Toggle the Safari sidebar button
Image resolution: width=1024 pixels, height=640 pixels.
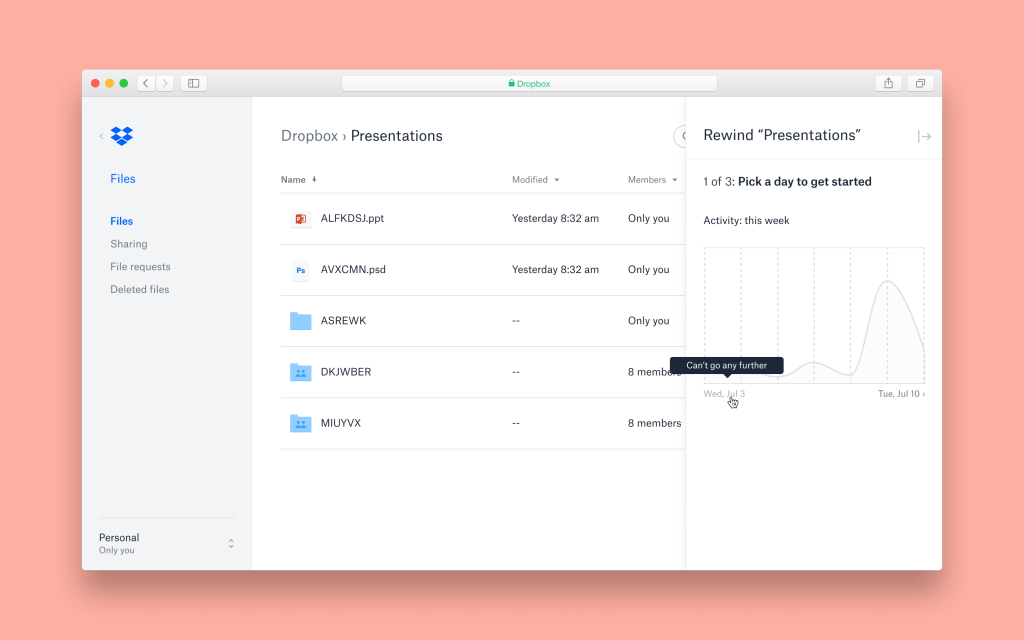point(194,83)
